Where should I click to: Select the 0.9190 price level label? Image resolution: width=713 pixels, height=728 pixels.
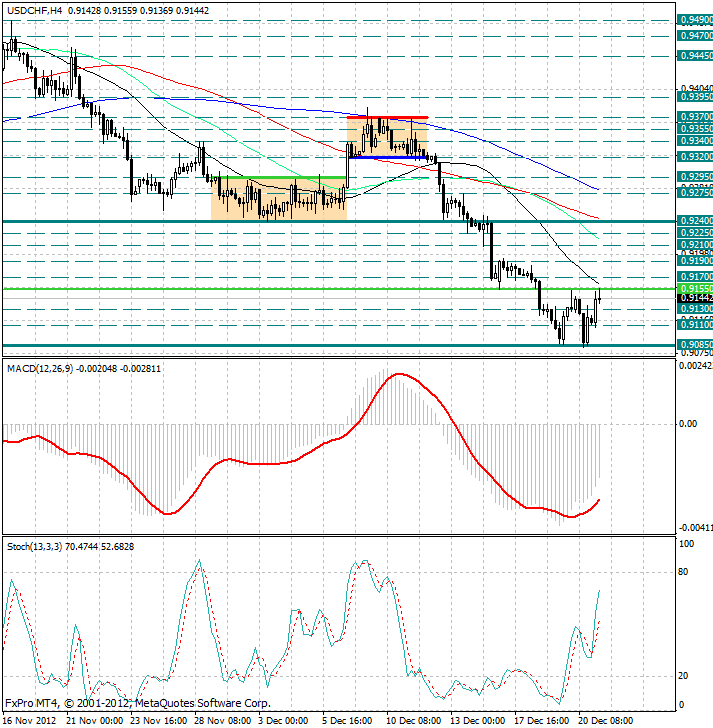click(695, 260)
